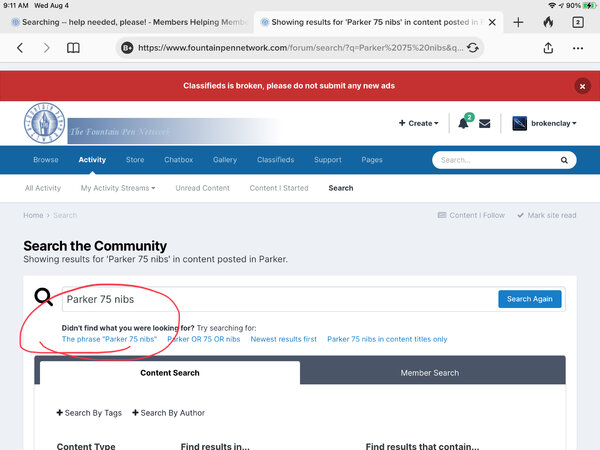The width and height of the screenshot is (600, 450).
Task: Open the Support menu item
Action: pos(328,160)
